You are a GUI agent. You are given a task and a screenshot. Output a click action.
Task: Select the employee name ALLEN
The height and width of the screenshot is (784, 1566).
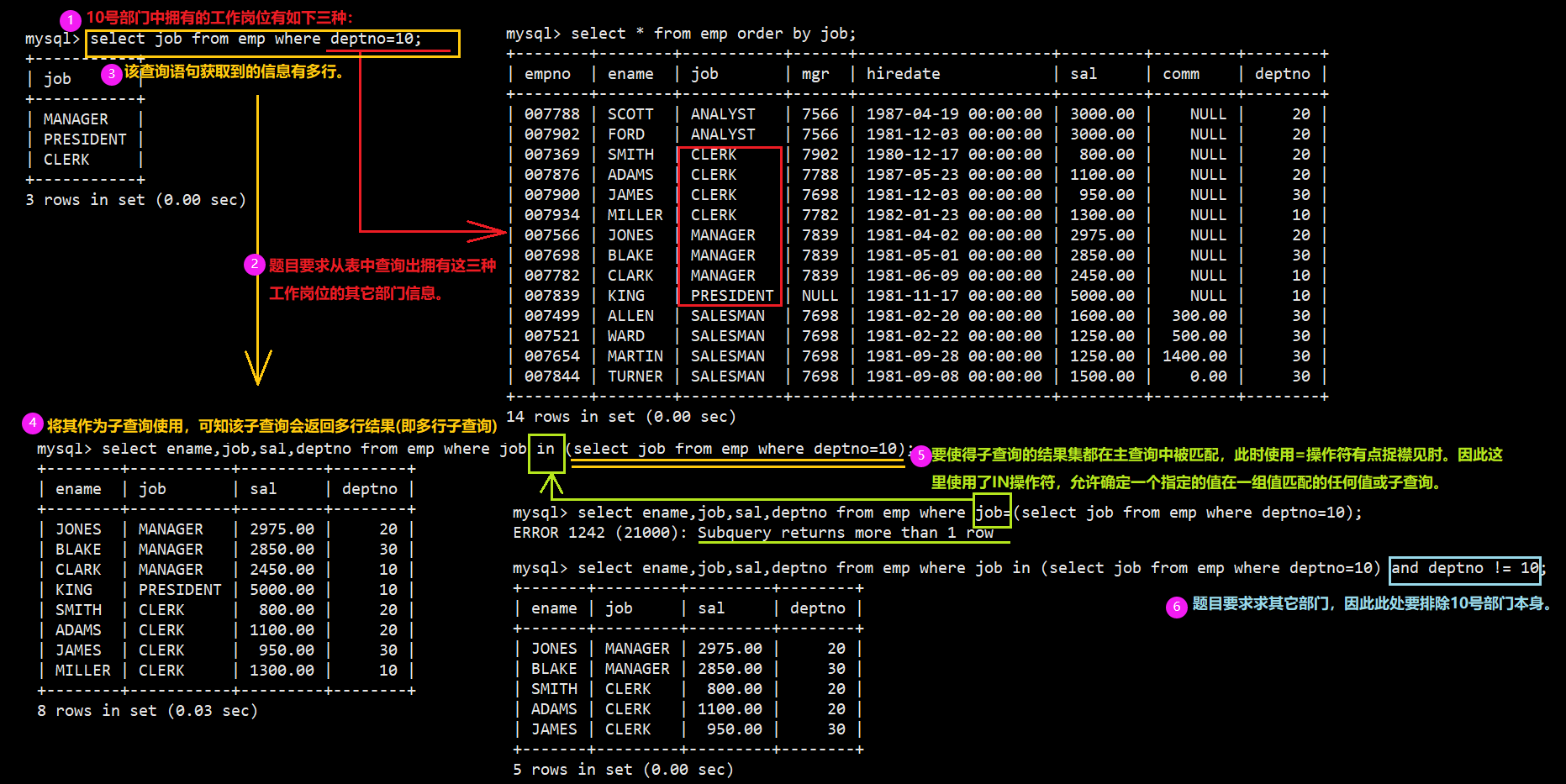(x=630, y=316)
